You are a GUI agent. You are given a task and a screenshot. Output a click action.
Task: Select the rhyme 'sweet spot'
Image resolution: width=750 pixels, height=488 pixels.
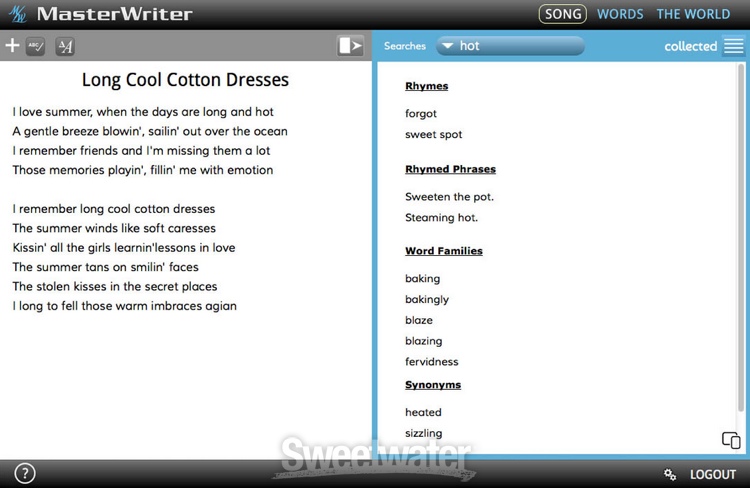pyautogui.click(x=433, y=134)
